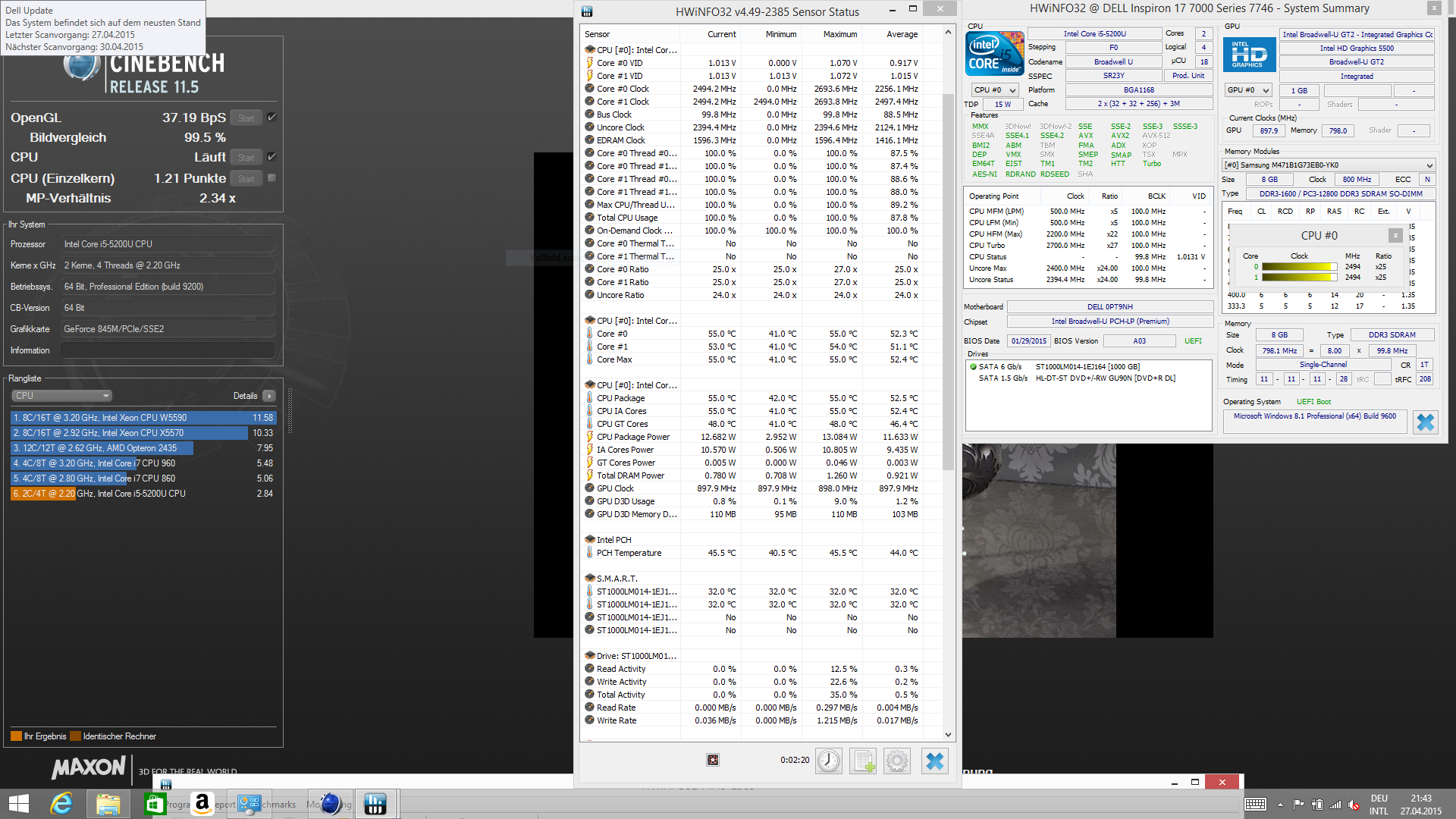
Task: Click the battery tray icon
Action: pos(1317,805)
